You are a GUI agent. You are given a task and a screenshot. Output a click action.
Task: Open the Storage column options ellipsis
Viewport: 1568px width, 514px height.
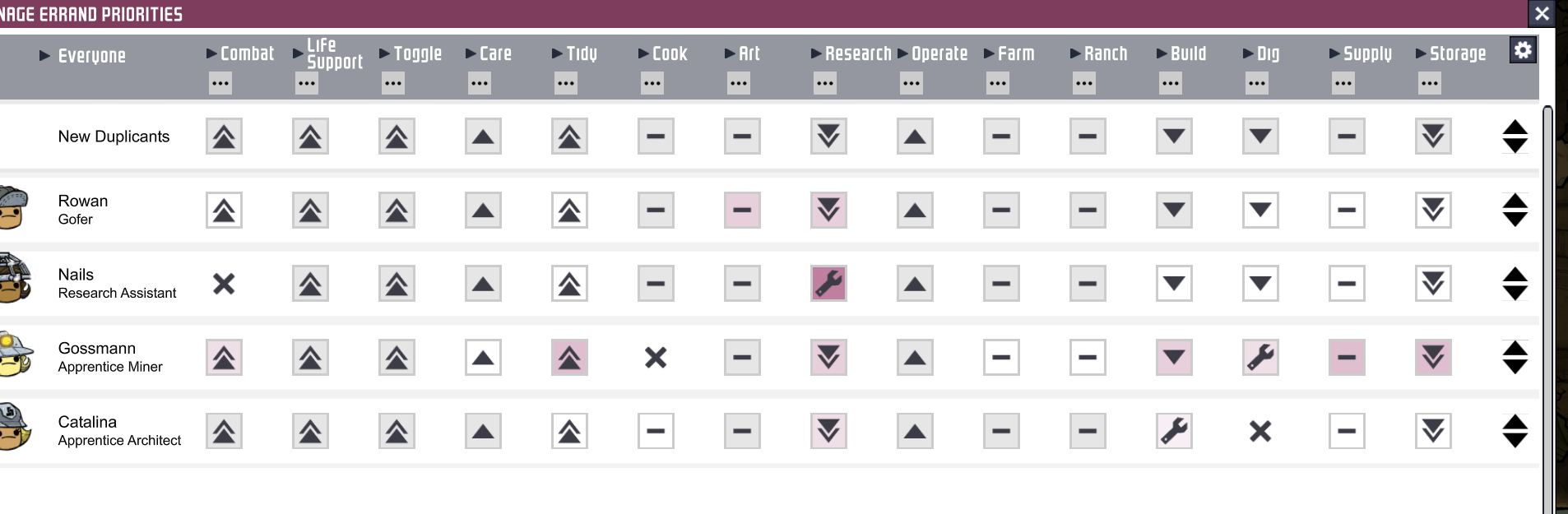1430,83
